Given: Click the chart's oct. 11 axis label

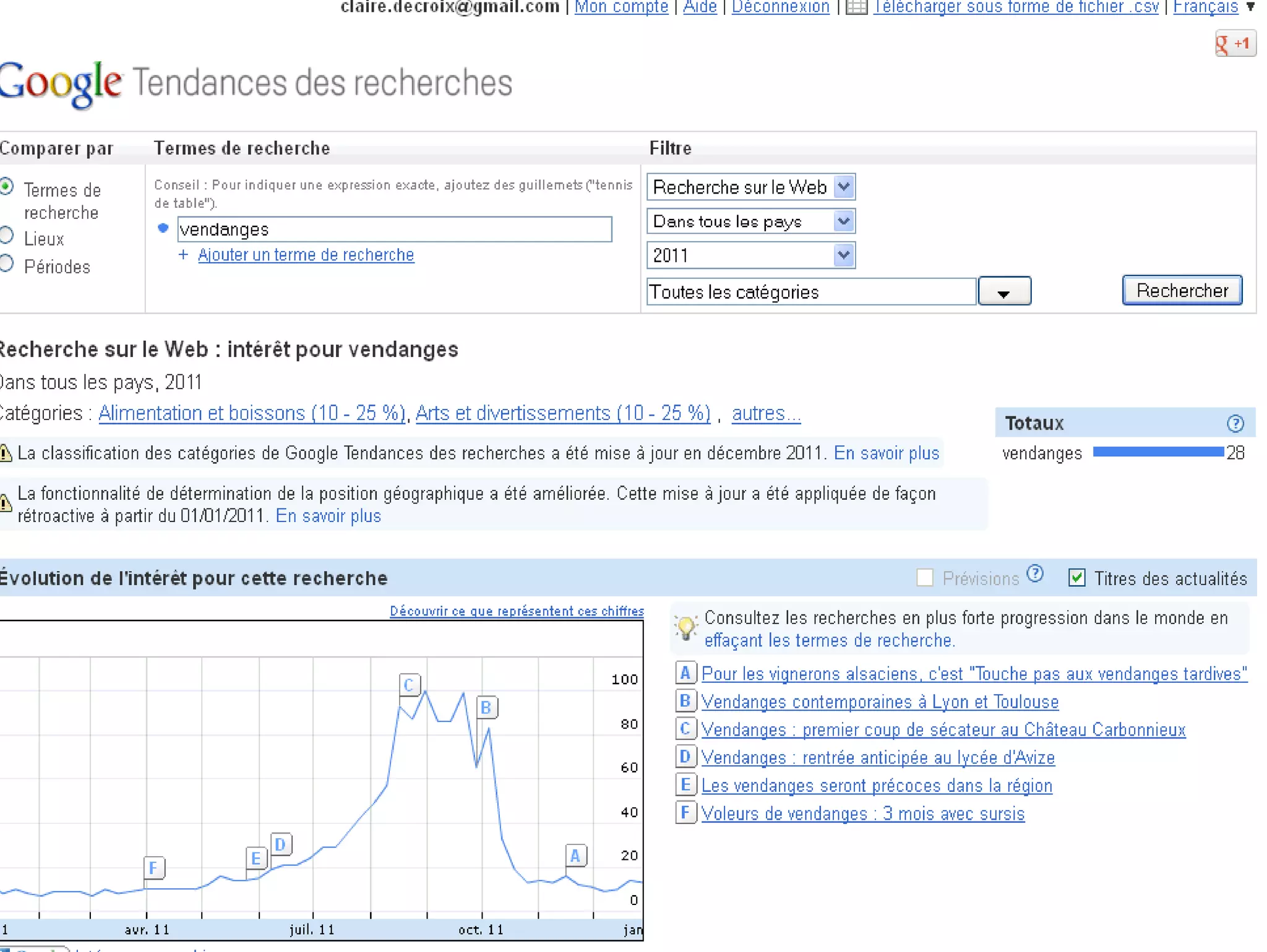Looking at the screenshot, I should coord(481,929).
